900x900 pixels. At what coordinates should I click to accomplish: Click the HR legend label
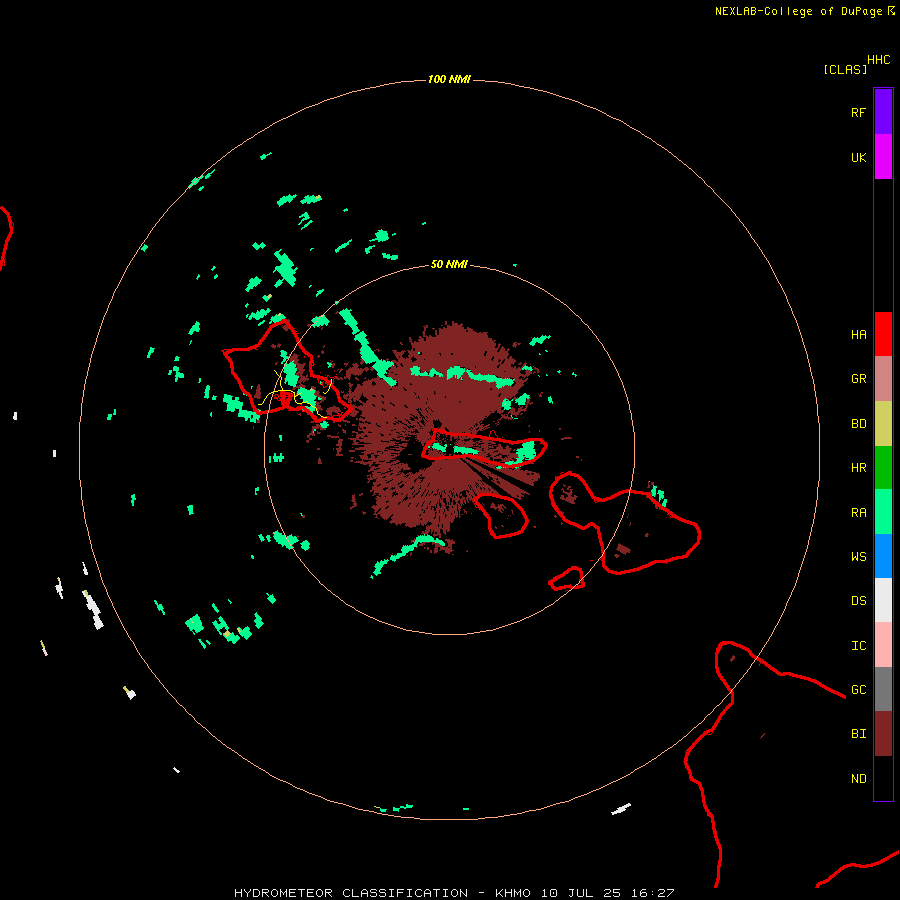coord(858,468)
